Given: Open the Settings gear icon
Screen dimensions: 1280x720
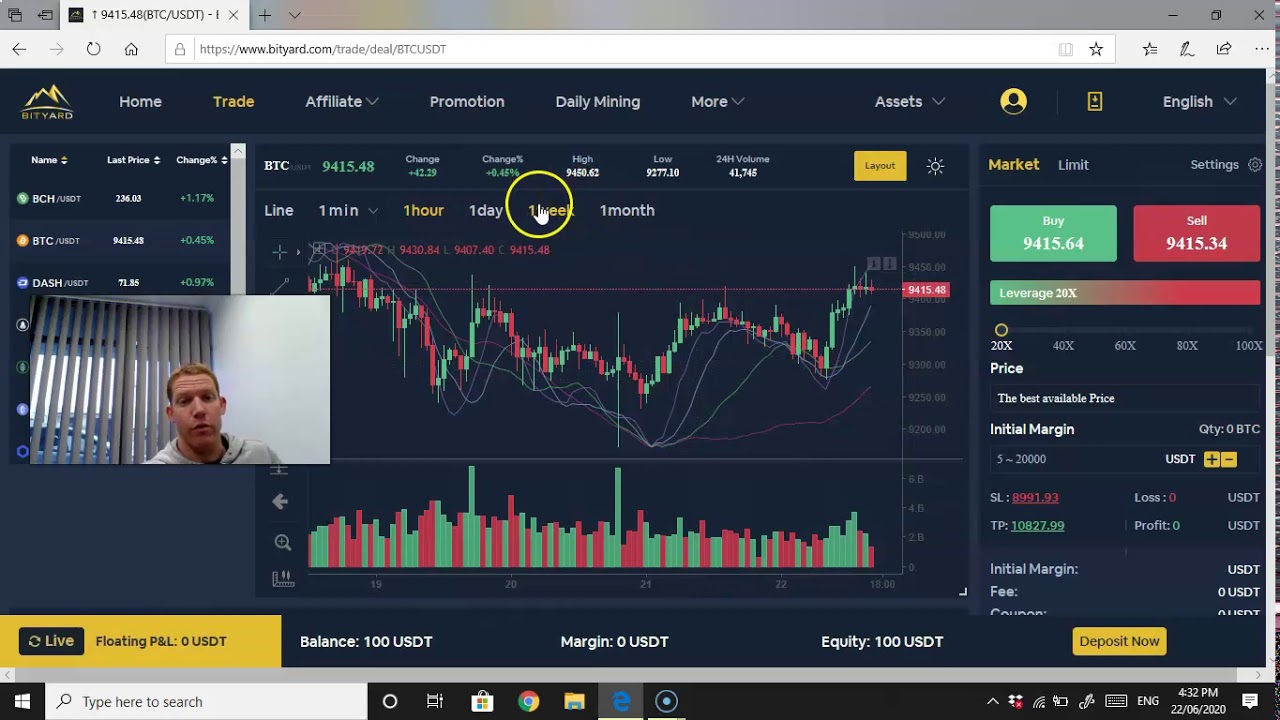Looking at the screenshot, I should [1255, 165].
